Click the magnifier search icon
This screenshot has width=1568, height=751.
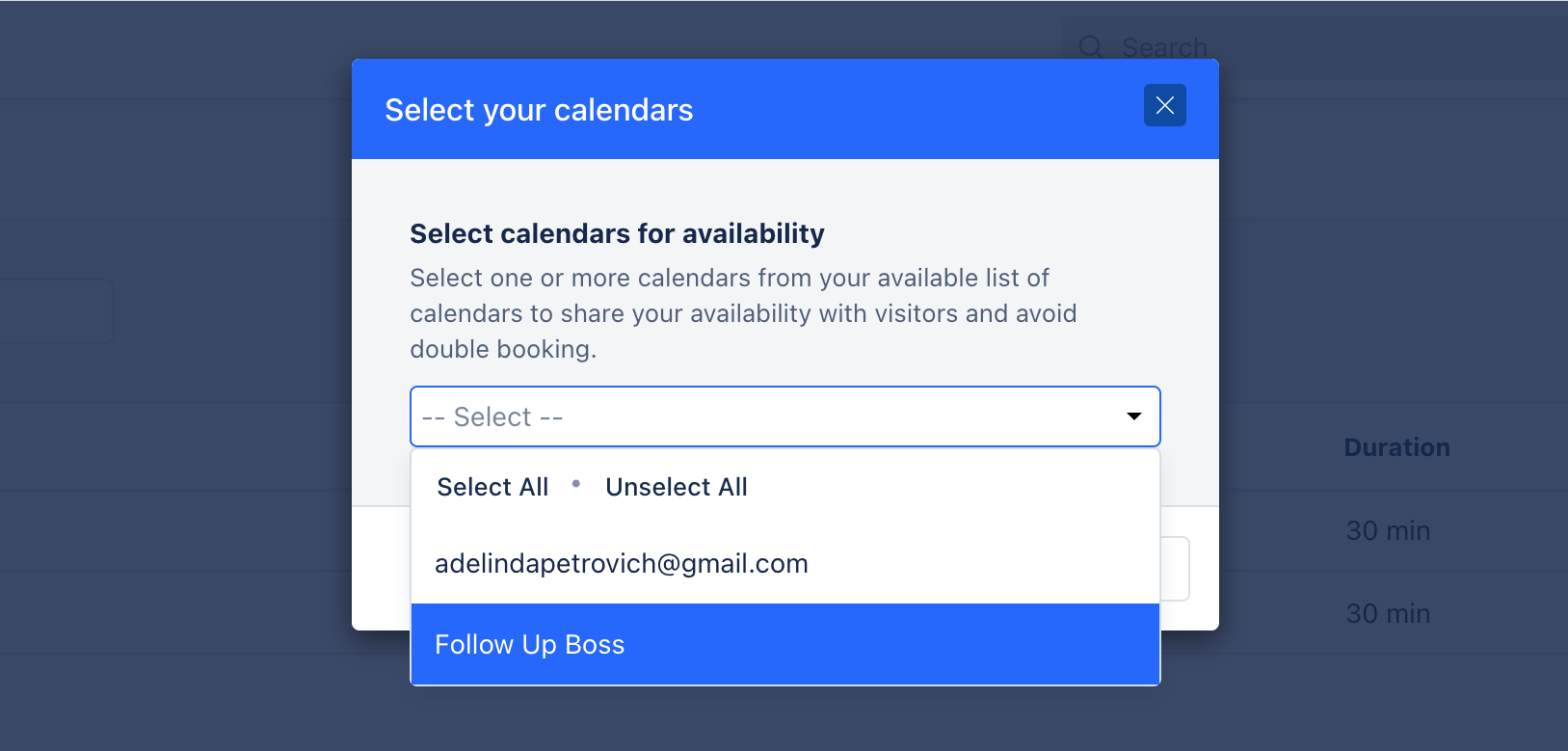point(1091,47)
